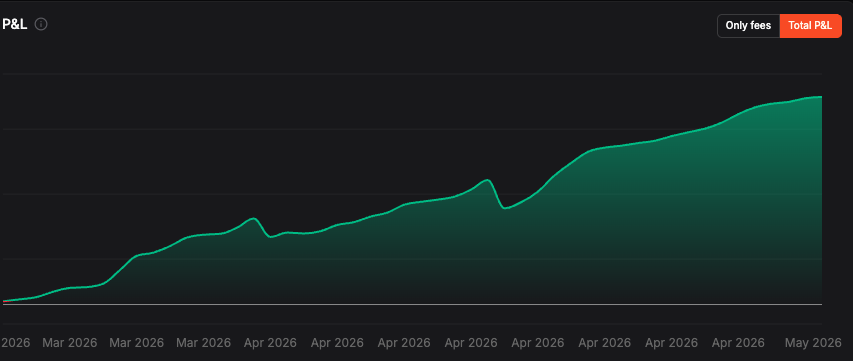The width and height of the screenshot is (853, 361).
Task: Select the Total P&L view
Action: (x=810, y=26)
